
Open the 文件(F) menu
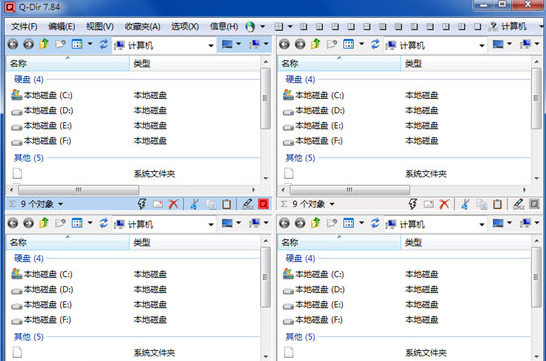pos(24,26)
